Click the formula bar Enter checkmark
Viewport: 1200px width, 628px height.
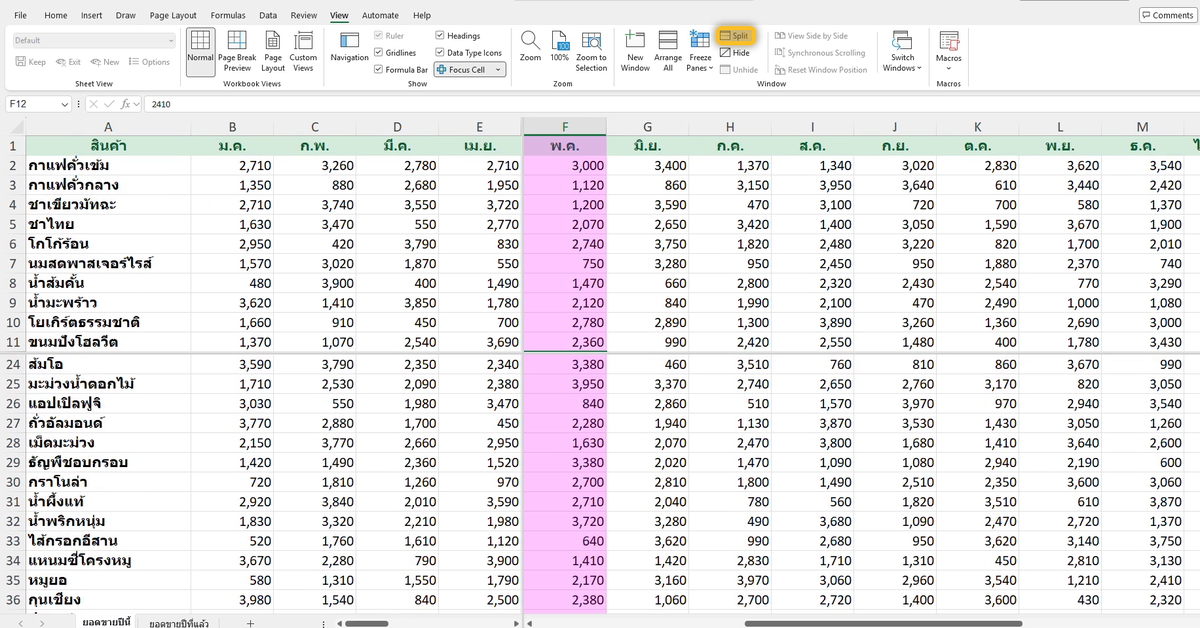pos(110,104)
